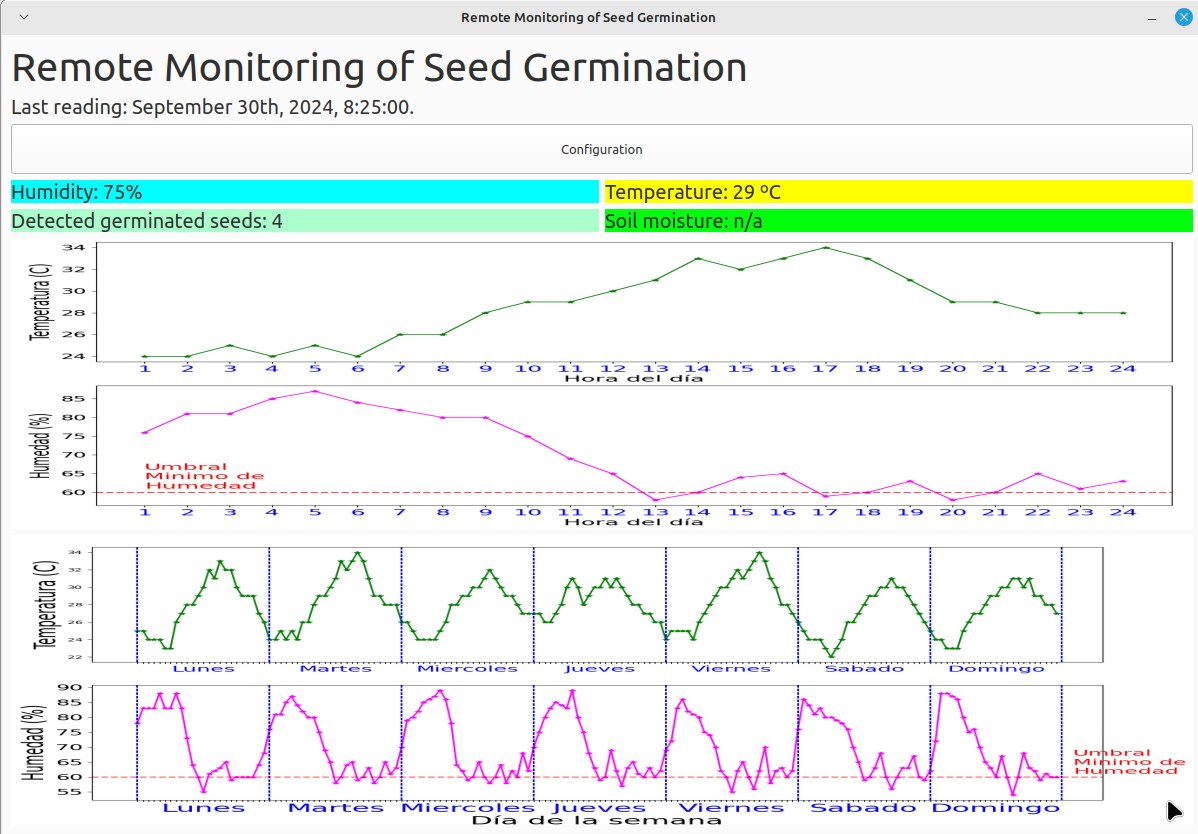Open window menu chevron in title bar

tap(24, 17)
